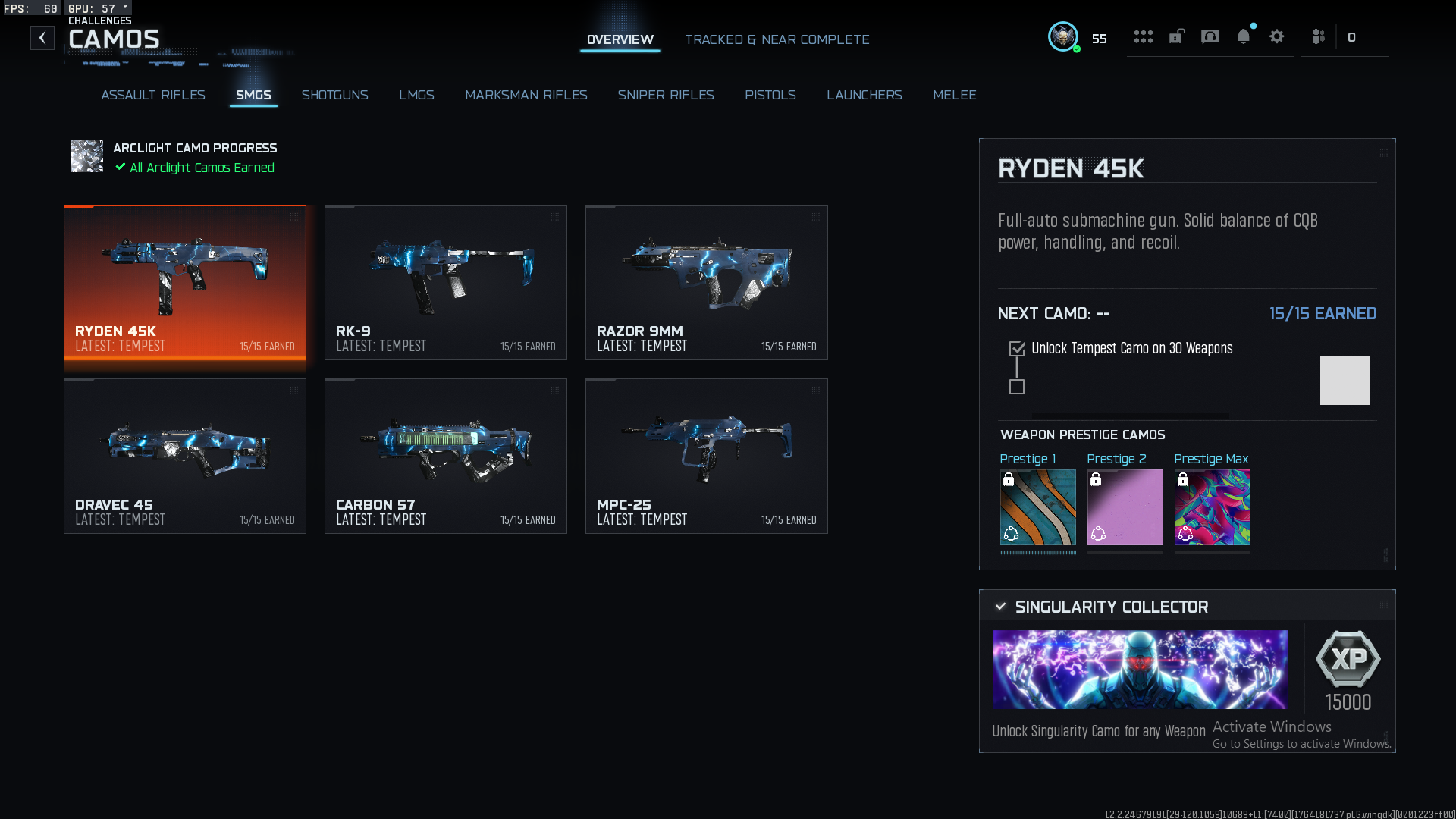Open the voice chat headset icon
The height and width of the screenshot is (819, 1456).
pos(1210,37)
